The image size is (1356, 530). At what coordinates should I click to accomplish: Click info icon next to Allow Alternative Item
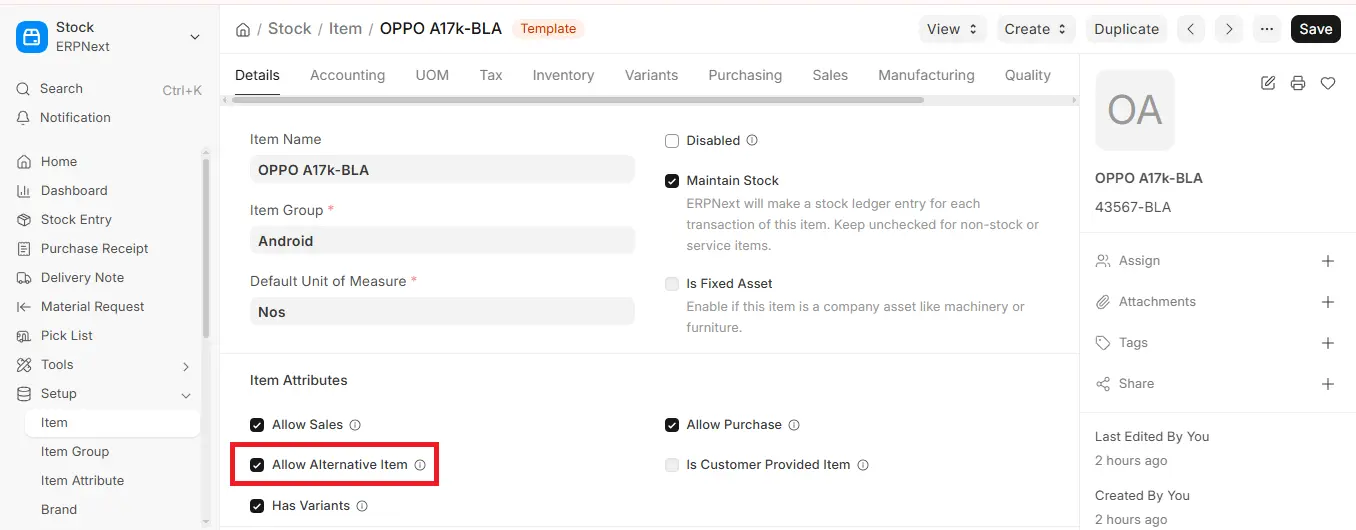tap(420, 465)
